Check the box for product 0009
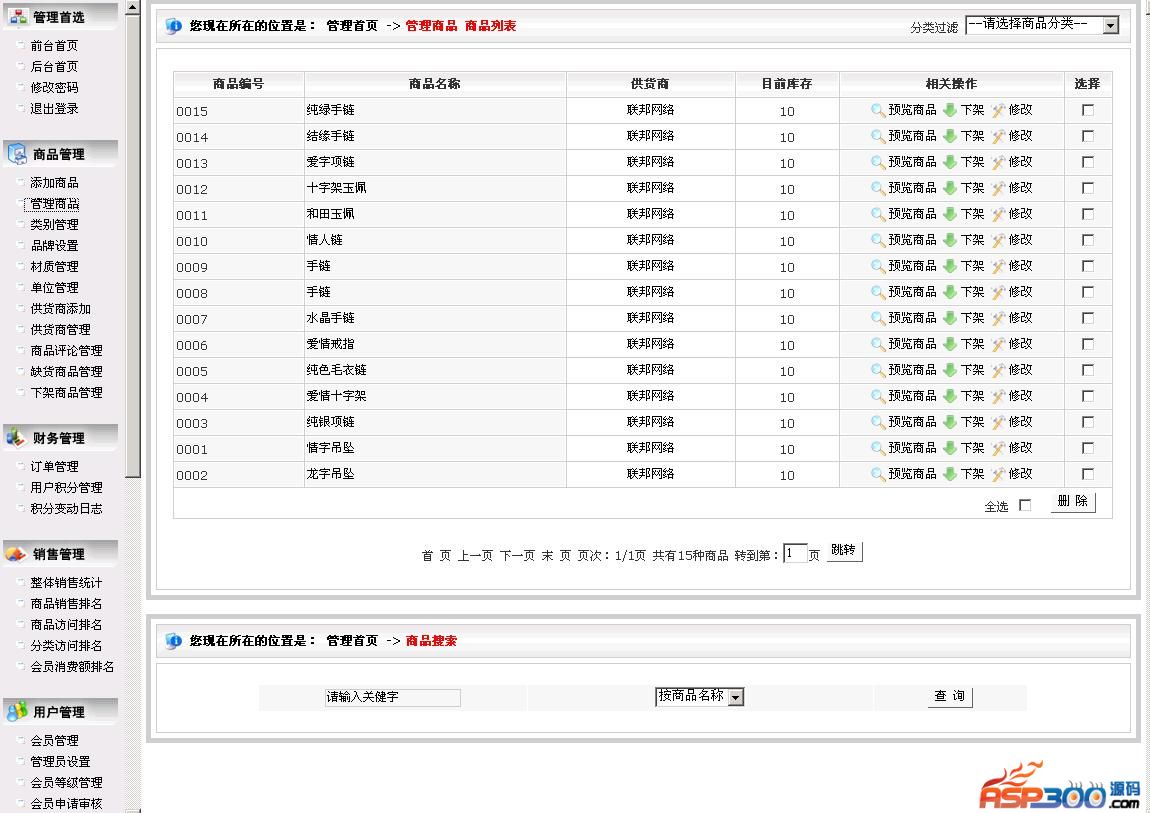 pos(1088,266)
